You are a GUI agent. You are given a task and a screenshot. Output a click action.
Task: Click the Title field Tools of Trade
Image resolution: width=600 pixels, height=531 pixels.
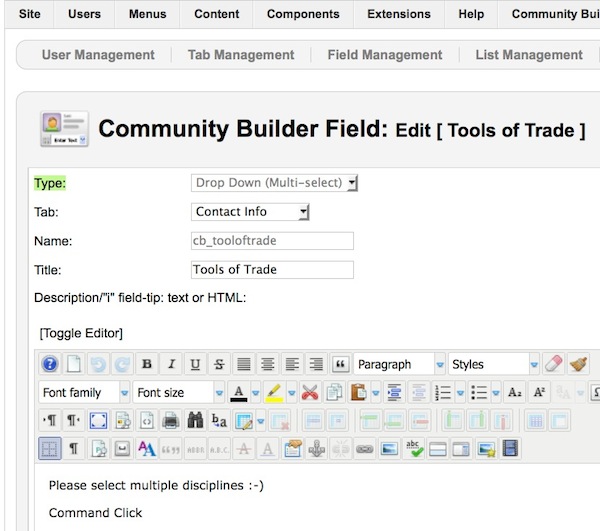(x=272, y=270)
